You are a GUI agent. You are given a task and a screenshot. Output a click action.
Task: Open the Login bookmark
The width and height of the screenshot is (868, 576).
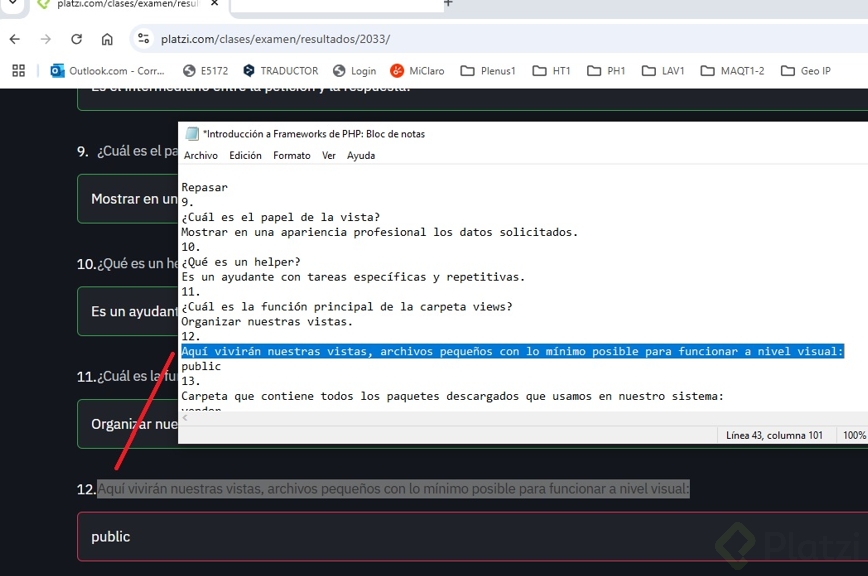tap(354, 71)
